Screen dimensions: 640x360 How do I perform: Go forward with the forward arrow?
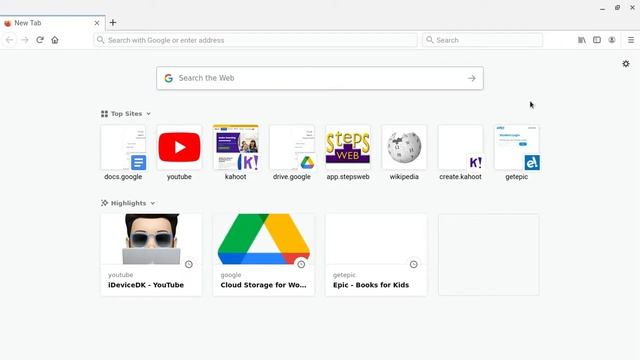25,40
